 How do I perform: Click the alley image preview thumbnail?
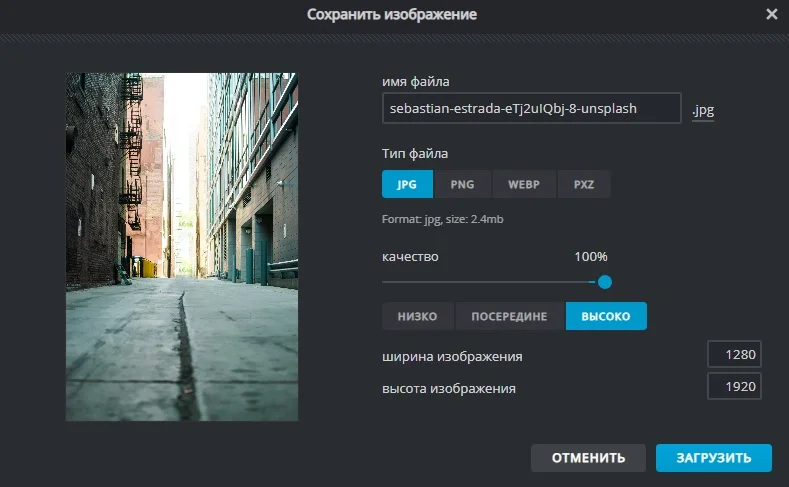[182, 247]
